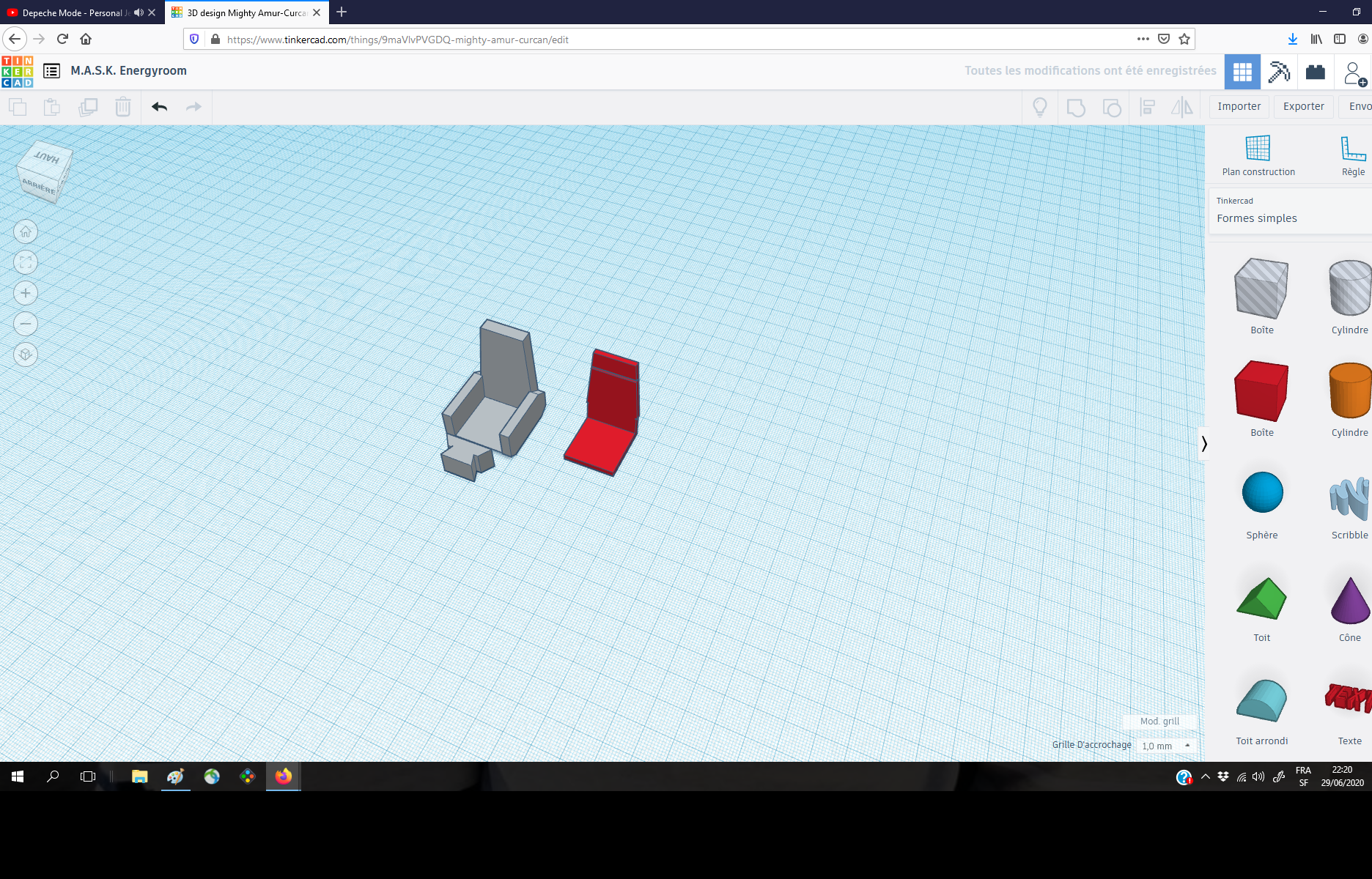Switch to Blocks pickaxe mode
Viewport: 1372px width, 879px height.
(1279, 72)
